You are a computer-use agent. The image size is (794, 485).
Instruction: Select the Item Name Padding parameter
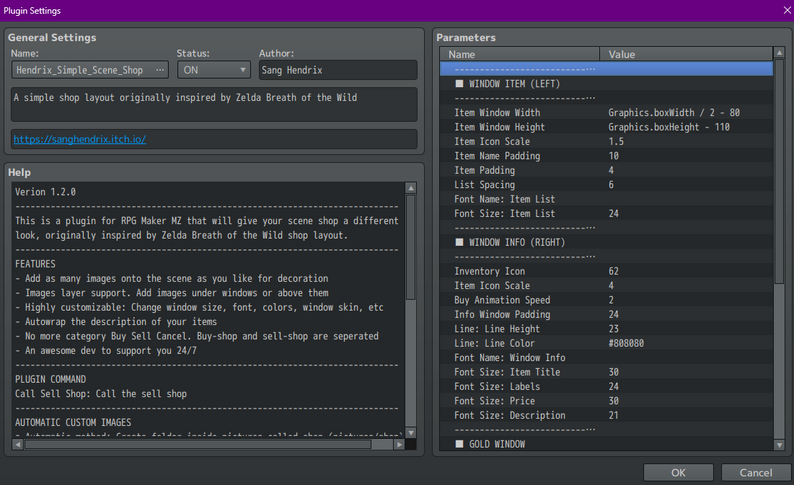click(606, 156)
